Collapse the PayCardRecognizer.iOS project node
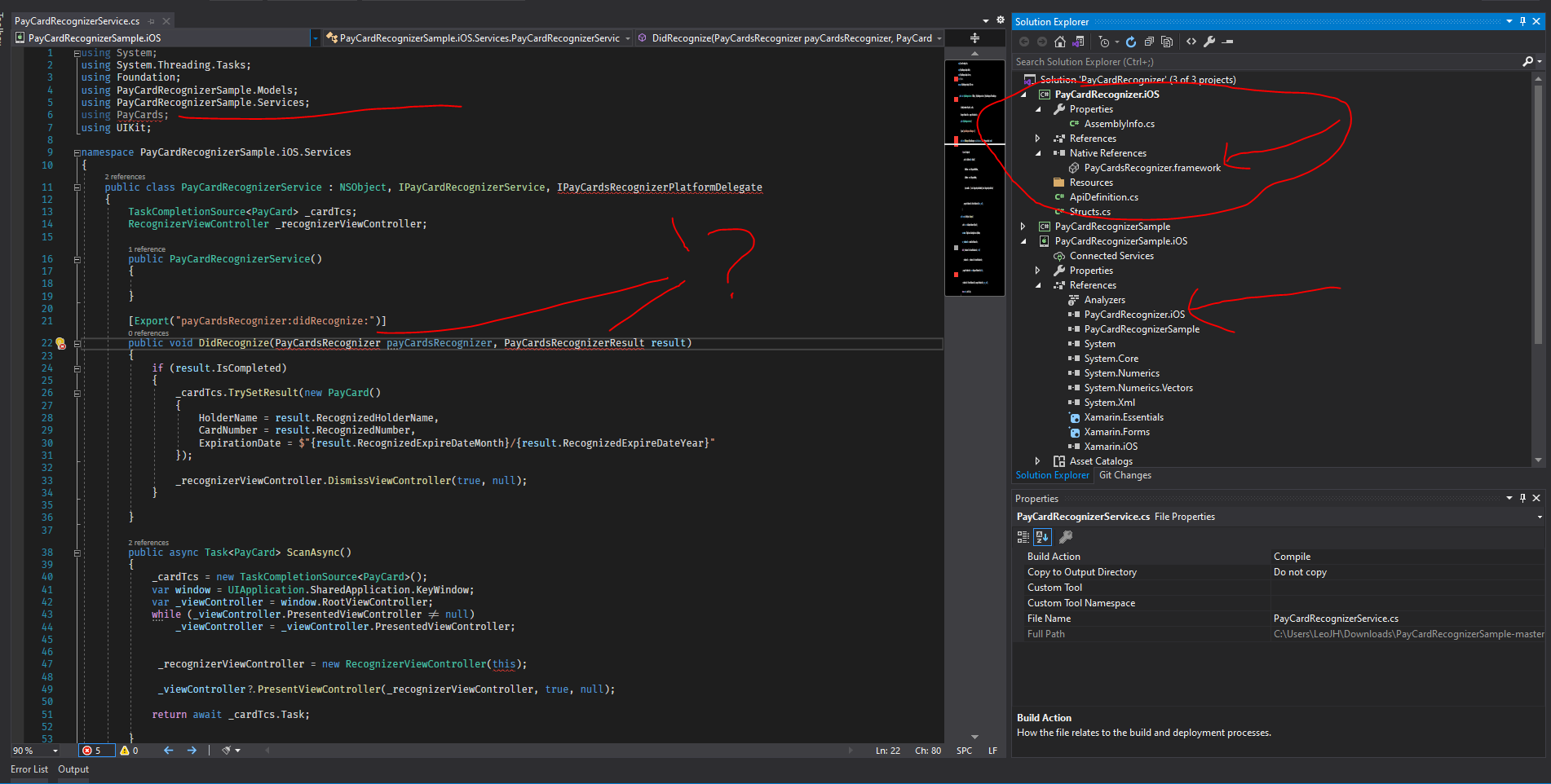1551x784 pixels. click(x=1023, y=95)
